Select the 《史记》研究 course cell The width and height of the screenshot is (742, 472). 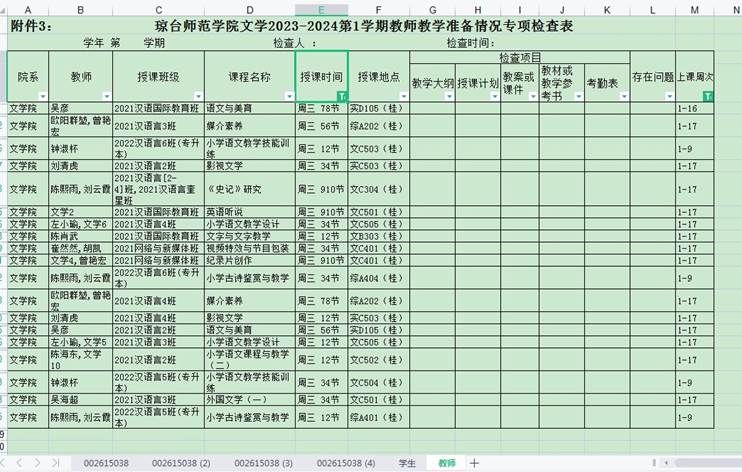(249, 189)
